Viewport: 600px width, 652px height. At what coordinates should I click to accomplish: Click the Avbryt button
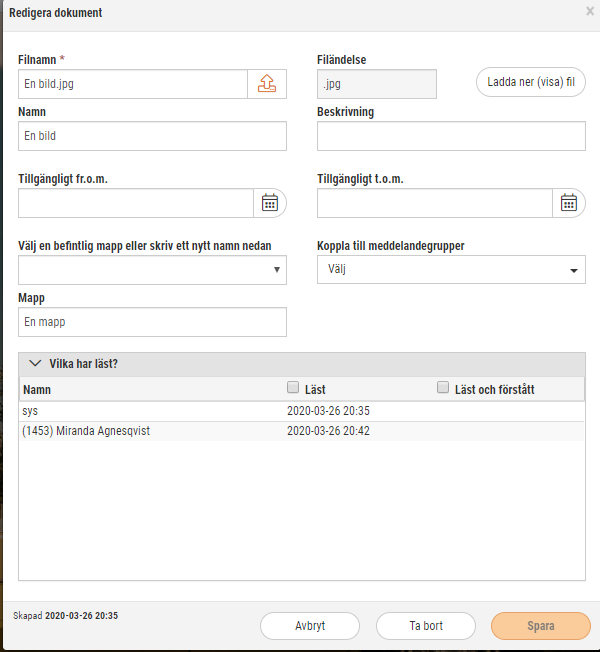point(310,626)
